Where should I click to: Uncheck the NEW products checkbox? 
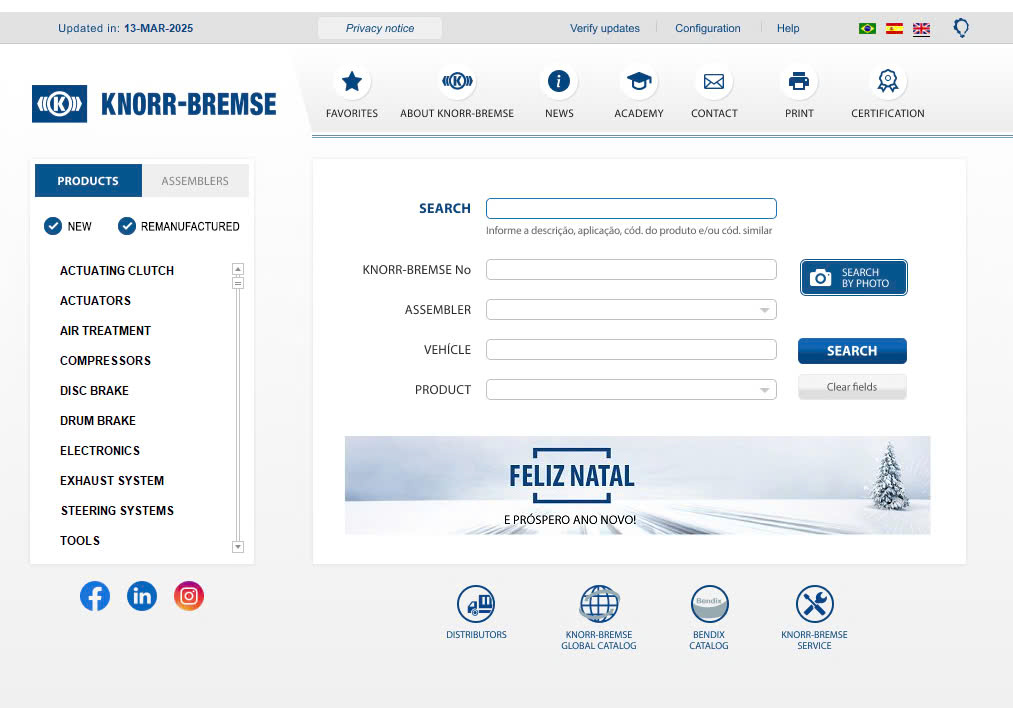[x=53, y=226]
